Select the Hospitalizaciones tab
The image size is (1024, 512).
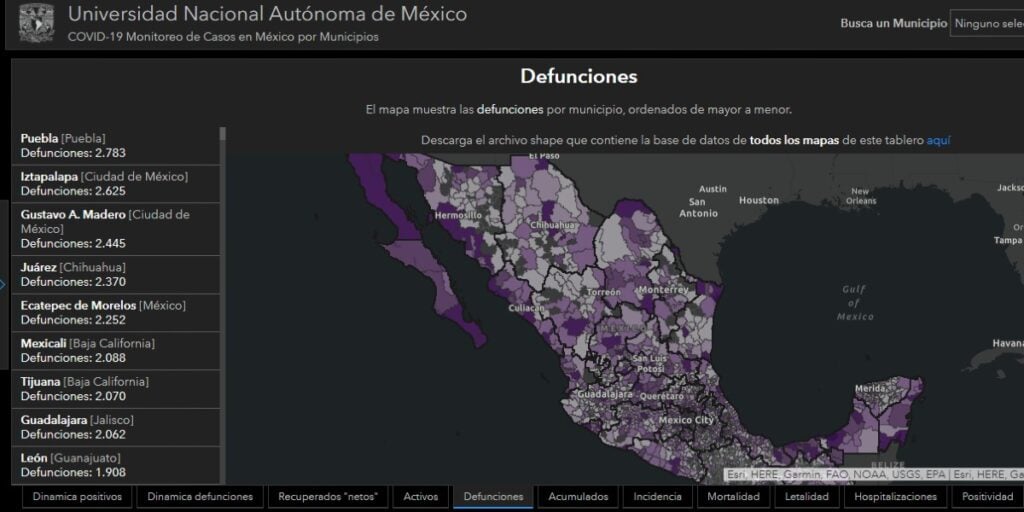(x=895, y=496)
